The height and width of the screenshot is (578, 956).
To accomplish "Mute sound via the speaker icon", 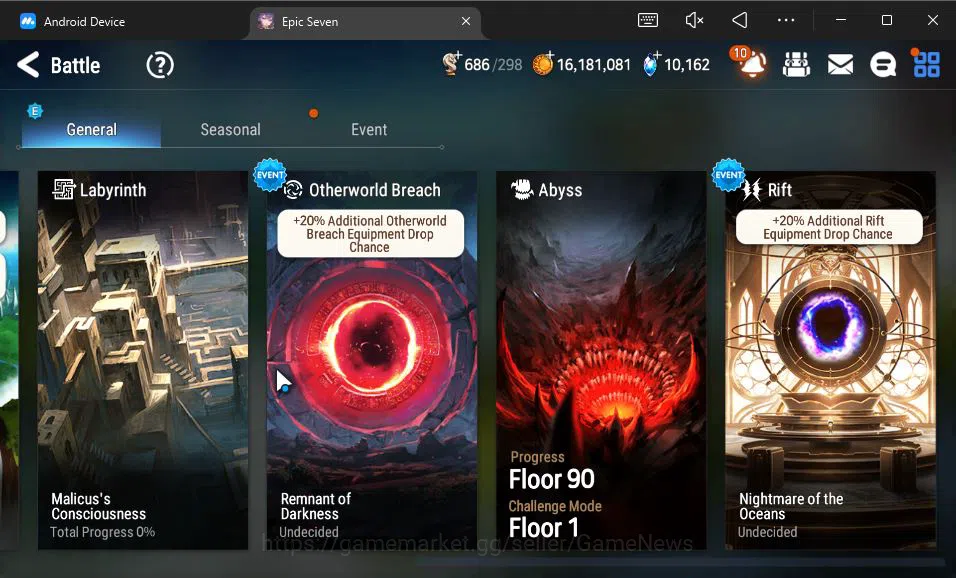I will click(694, 20).
